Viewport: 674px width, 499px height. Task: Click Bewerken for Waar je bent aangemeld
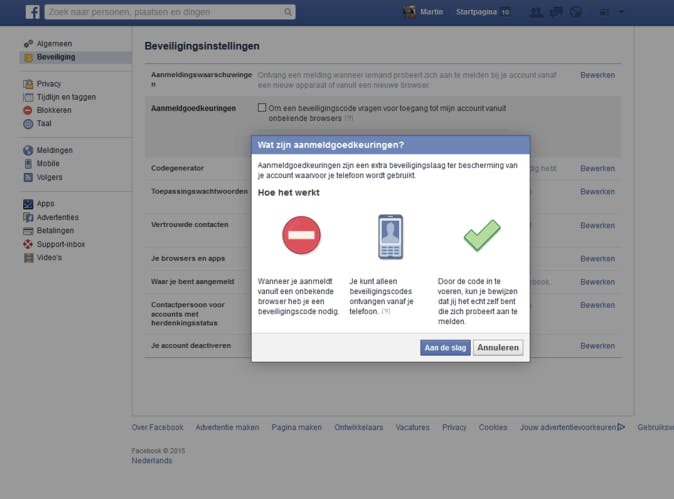[597, 282]
